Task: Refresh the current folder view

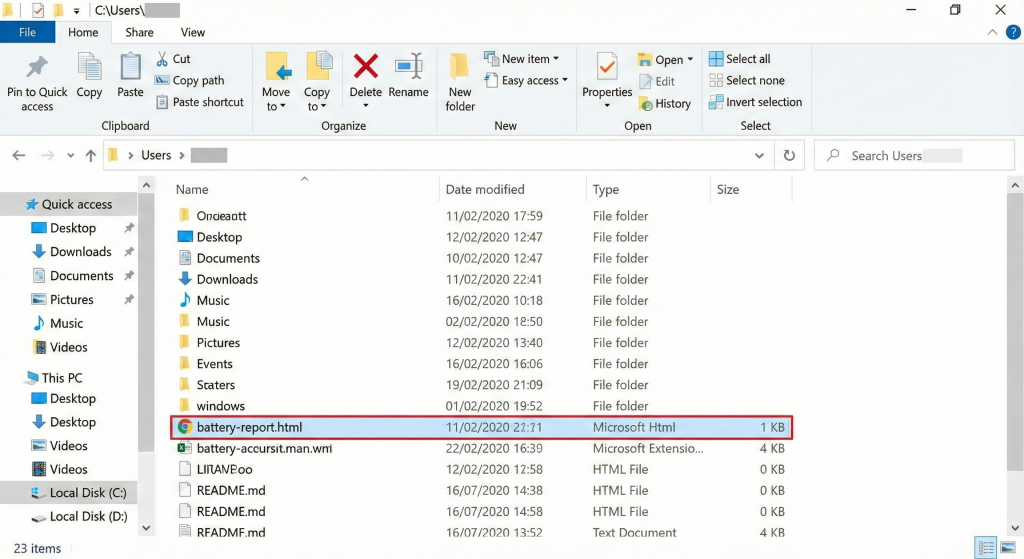Action: [789, 156]
